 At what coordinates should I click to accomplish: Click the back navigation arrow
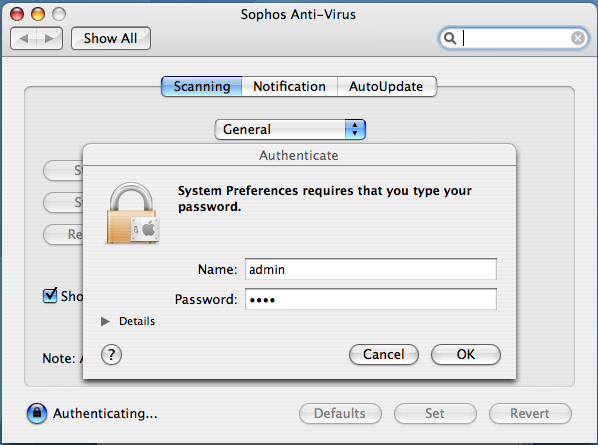click(x=24, y=39)
